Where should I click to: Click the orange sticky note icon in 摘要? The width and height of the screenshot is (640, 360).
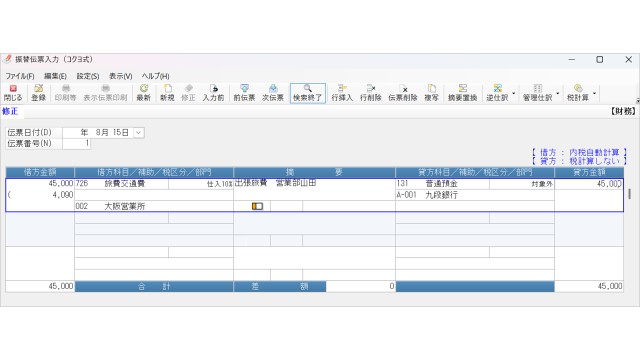(x=257, y=206)
